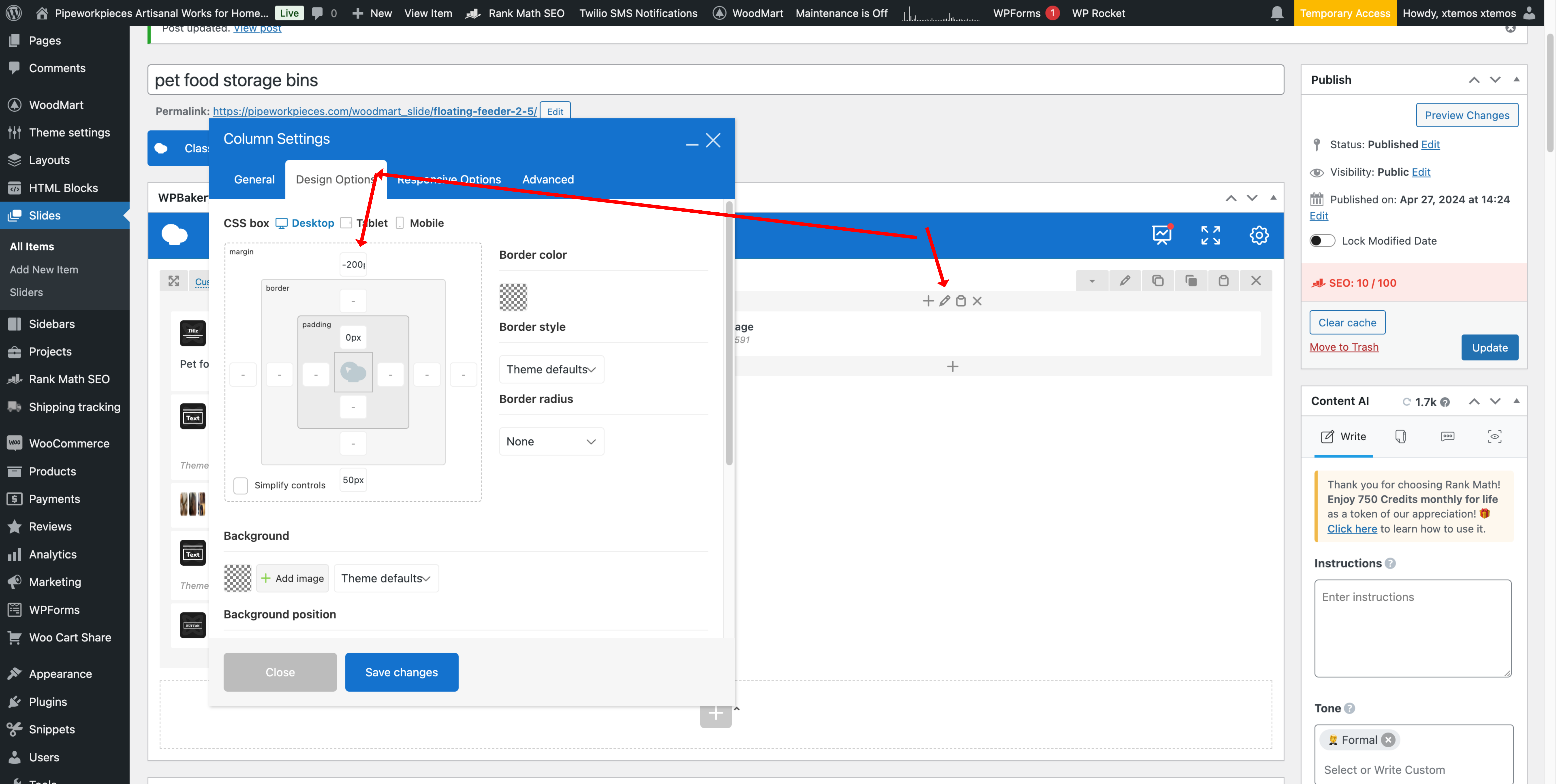Select the Button element icon
This screenshot has width=1556, height=784.
click(193, 625)
